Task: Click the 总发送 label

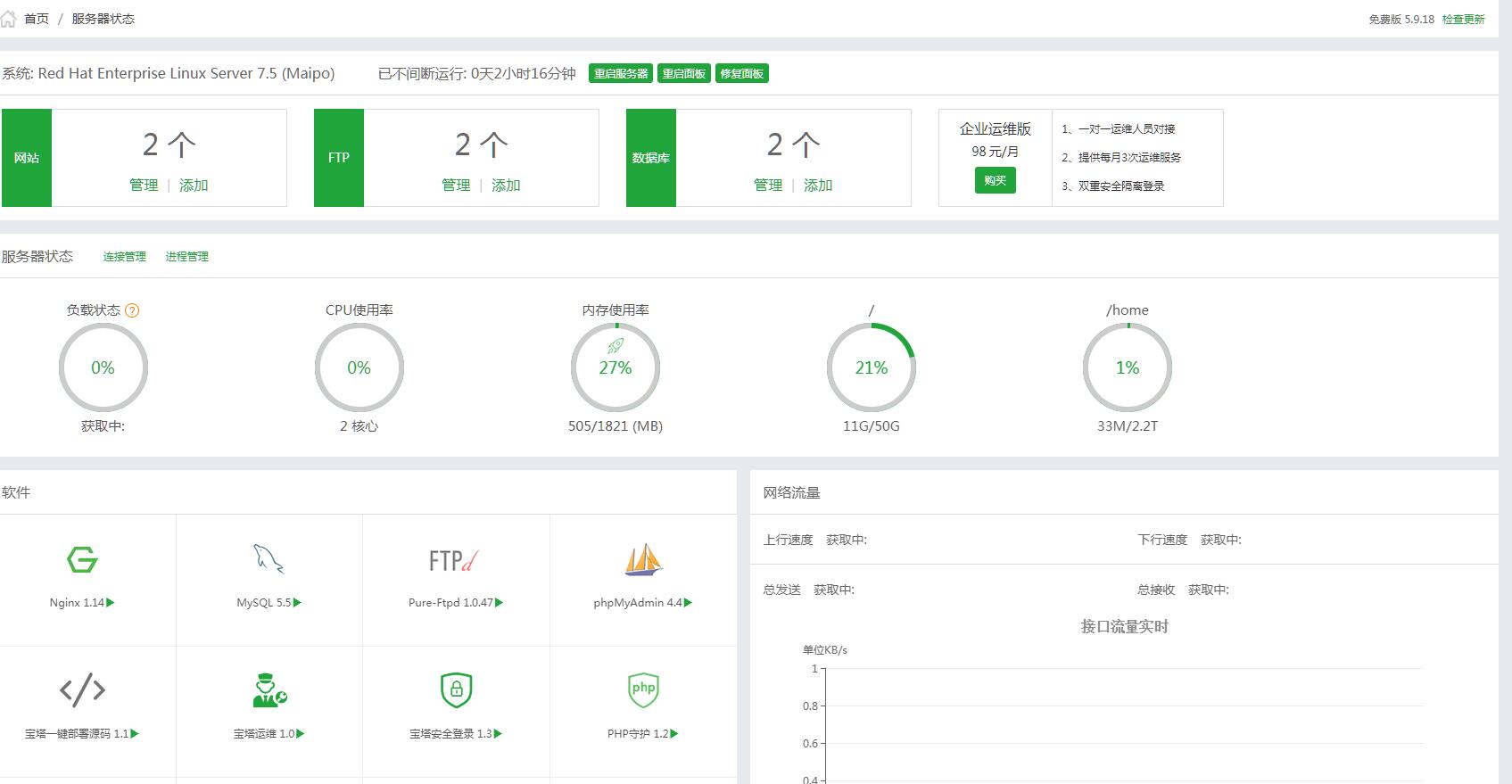Action: pyautogui.click(x=782, y=590)
